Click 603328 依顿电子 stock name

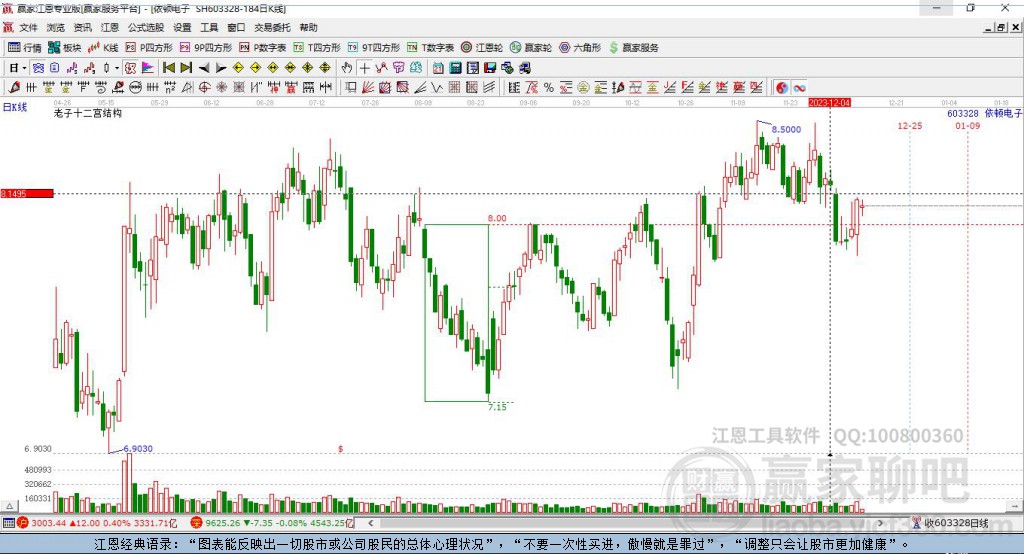984,113
